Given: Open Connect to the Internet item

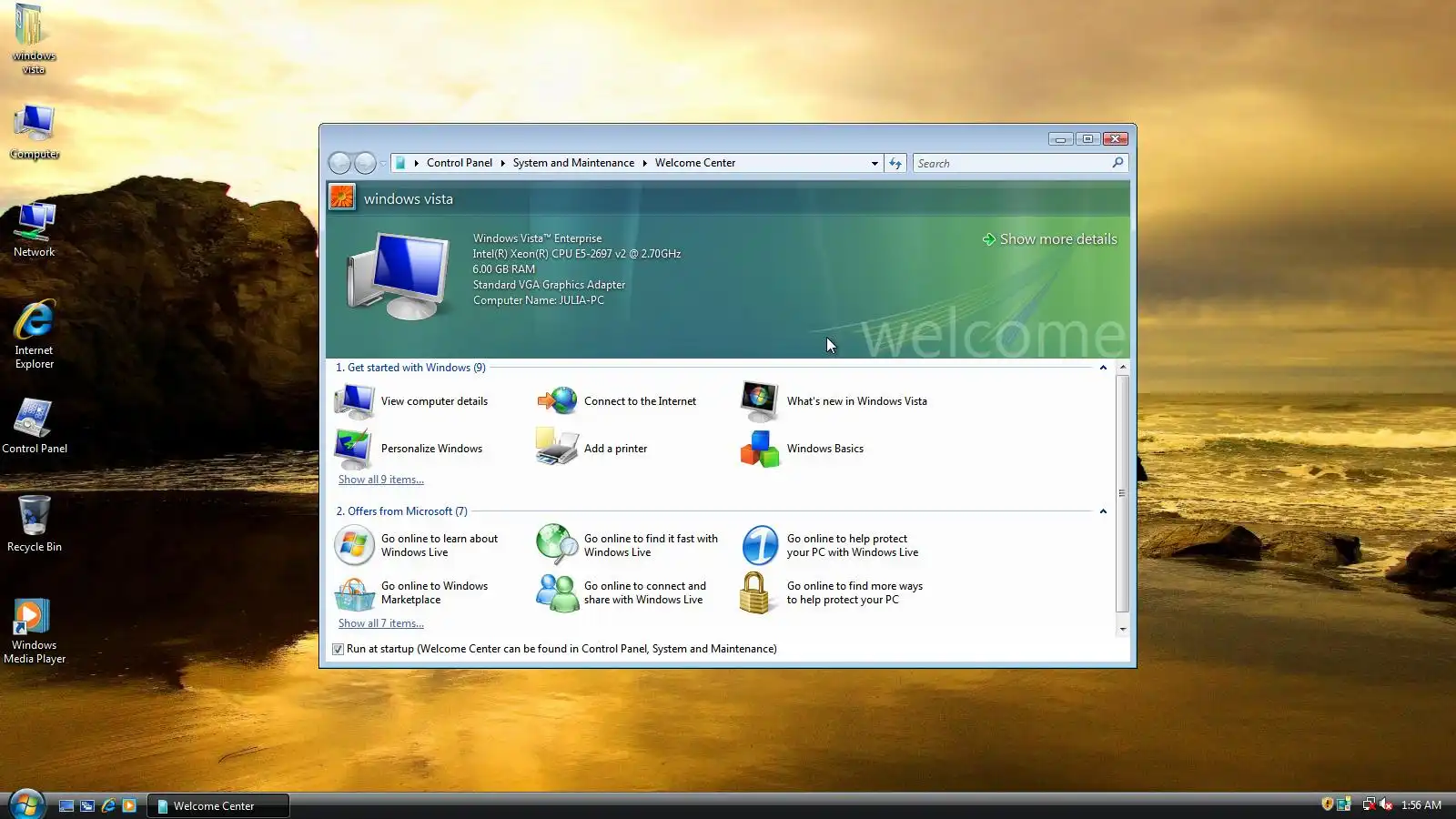Looking at the screenshot, I should tap(616, 401).
